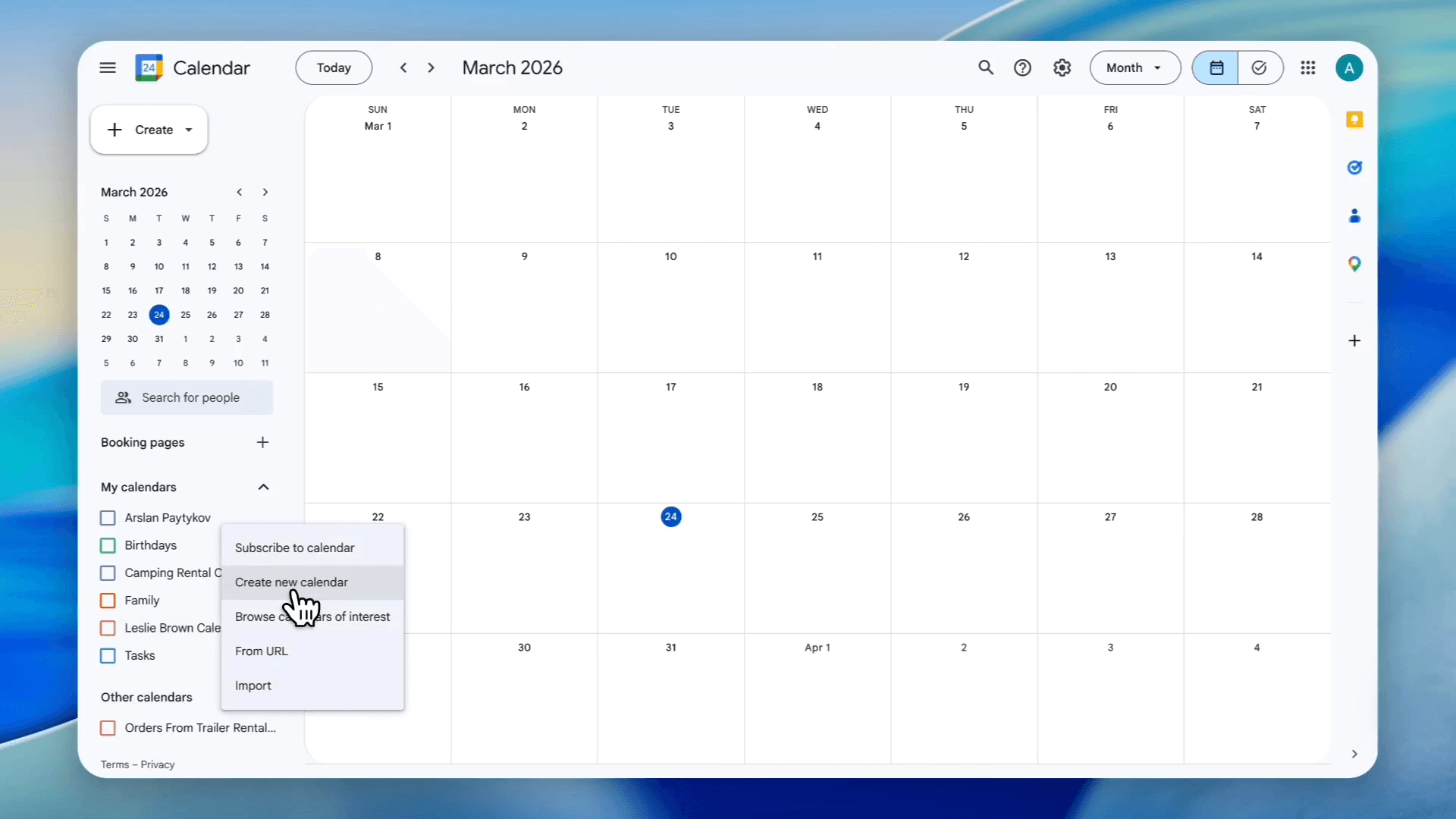Hide side panel arrow
The width and height of the screenshot is (1456, 819).
click(1354, 754)
